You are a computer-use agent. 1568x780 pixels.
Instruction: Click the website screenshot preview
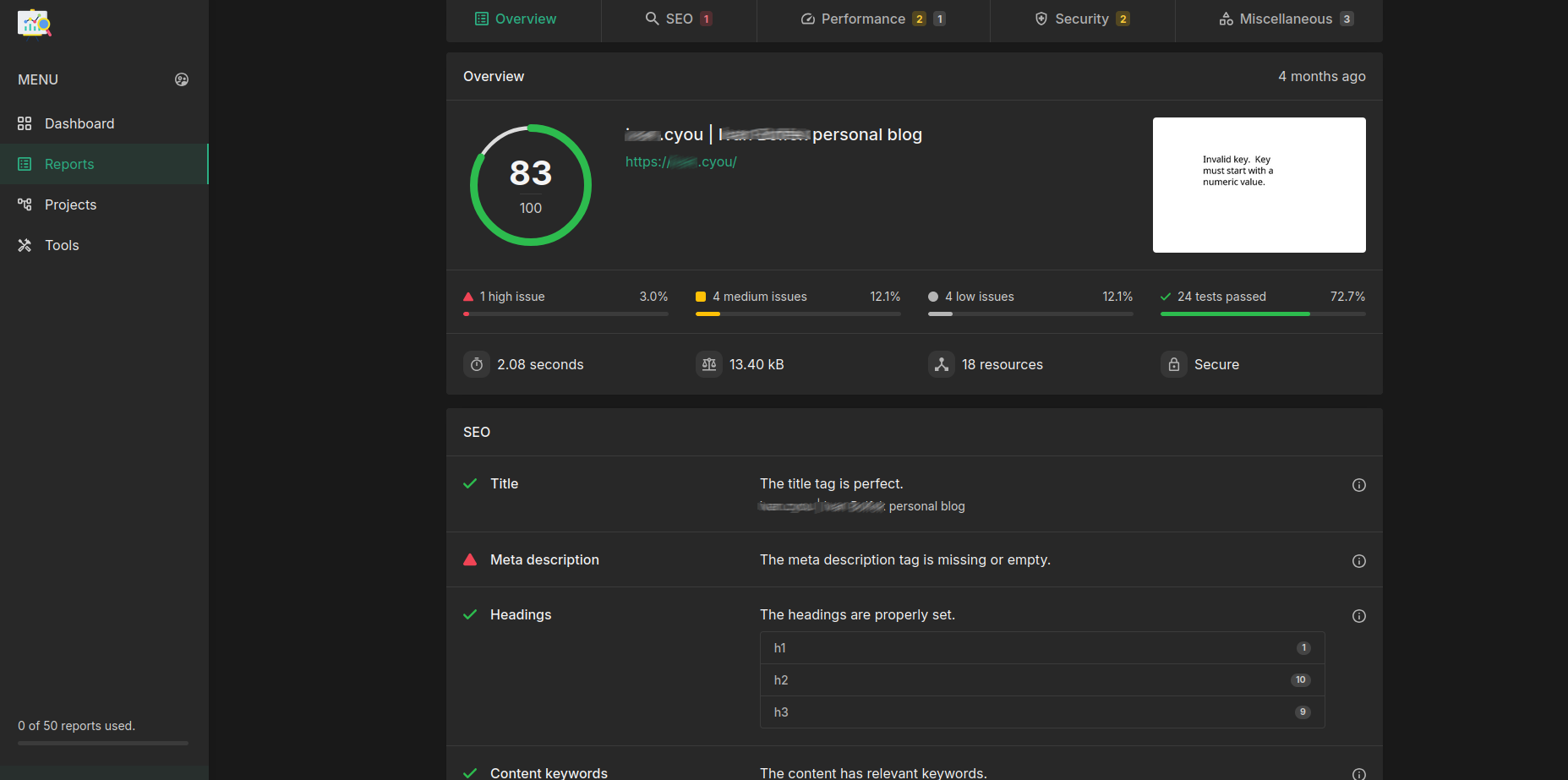1259,184
